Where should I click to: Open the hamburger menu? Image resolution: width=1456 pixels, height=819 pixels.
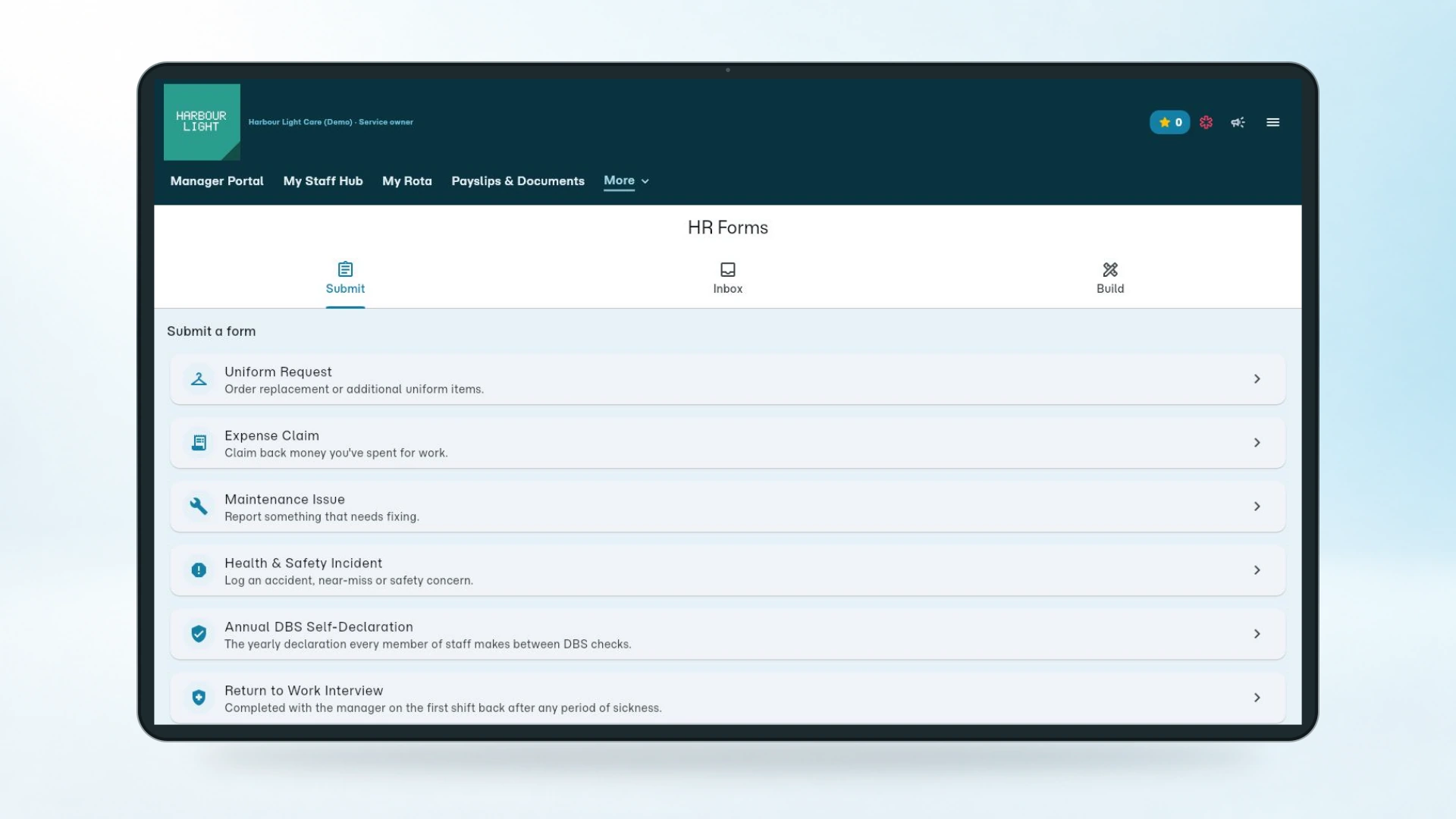1272,122
